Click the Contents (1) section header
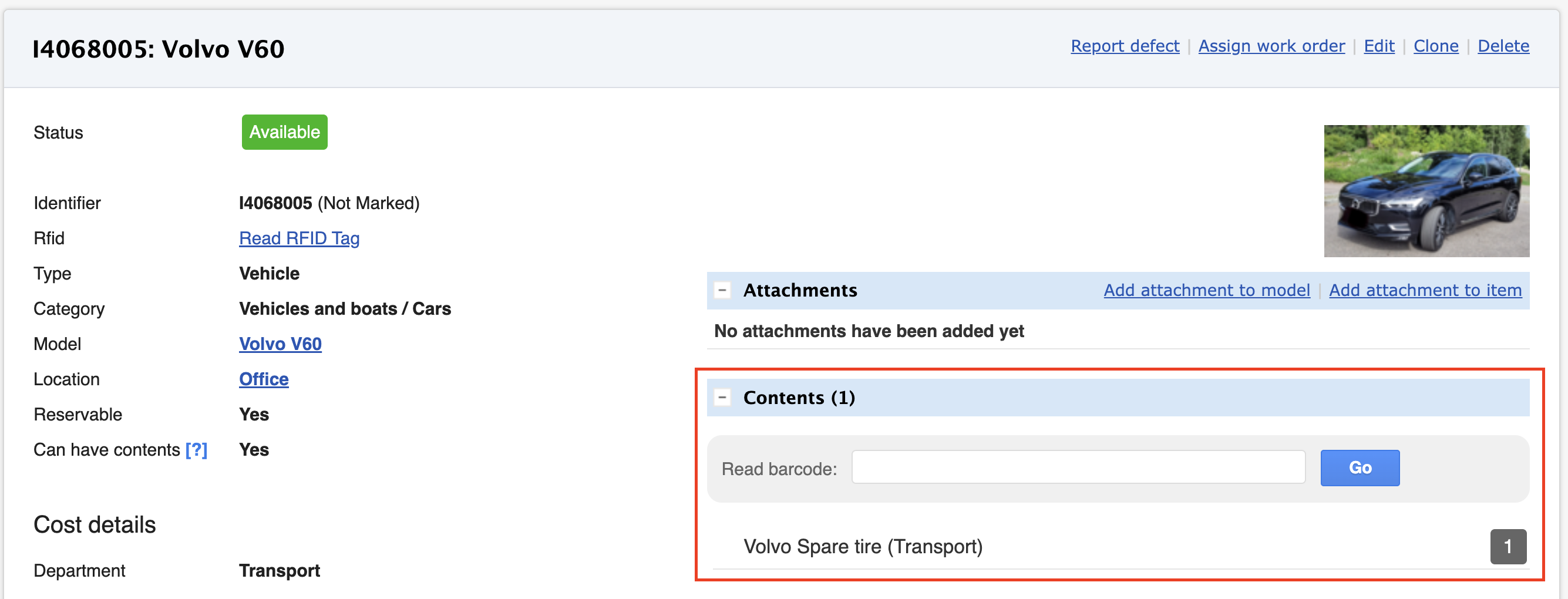Screen dimensions: 1568x599 799,398
